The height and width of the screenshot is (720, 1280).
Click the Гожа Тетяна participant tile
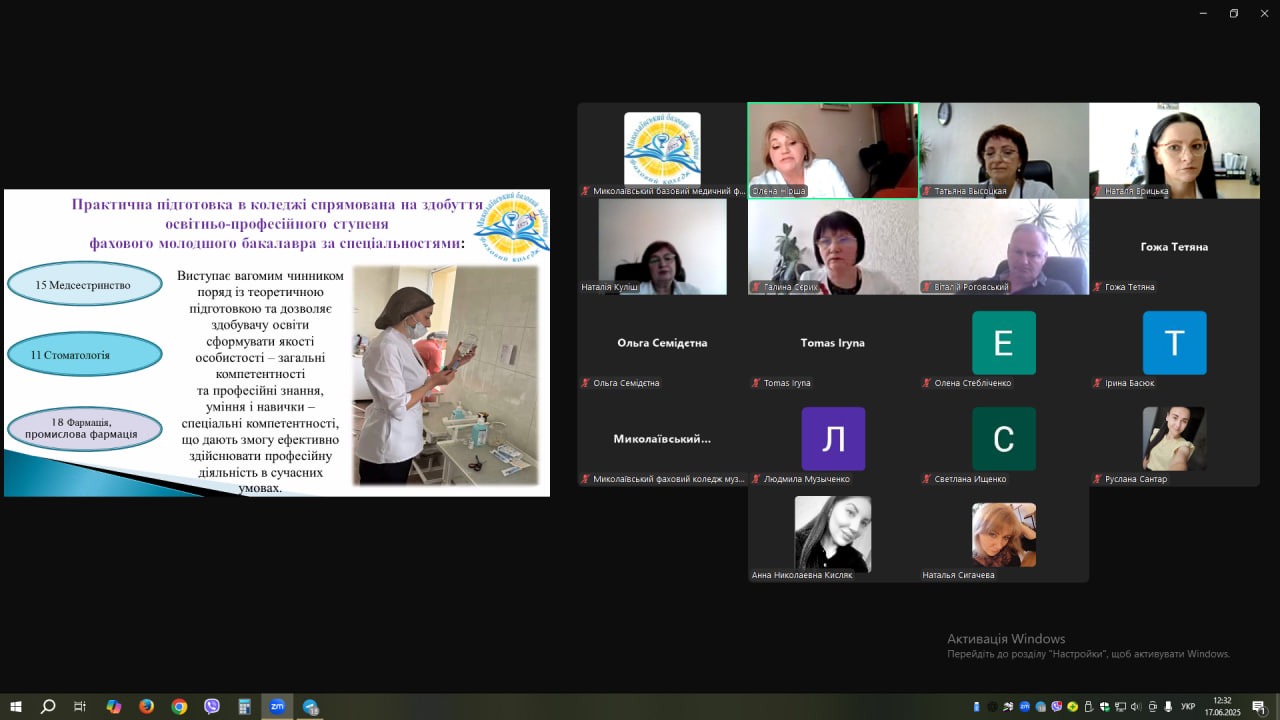point(1174,247)
